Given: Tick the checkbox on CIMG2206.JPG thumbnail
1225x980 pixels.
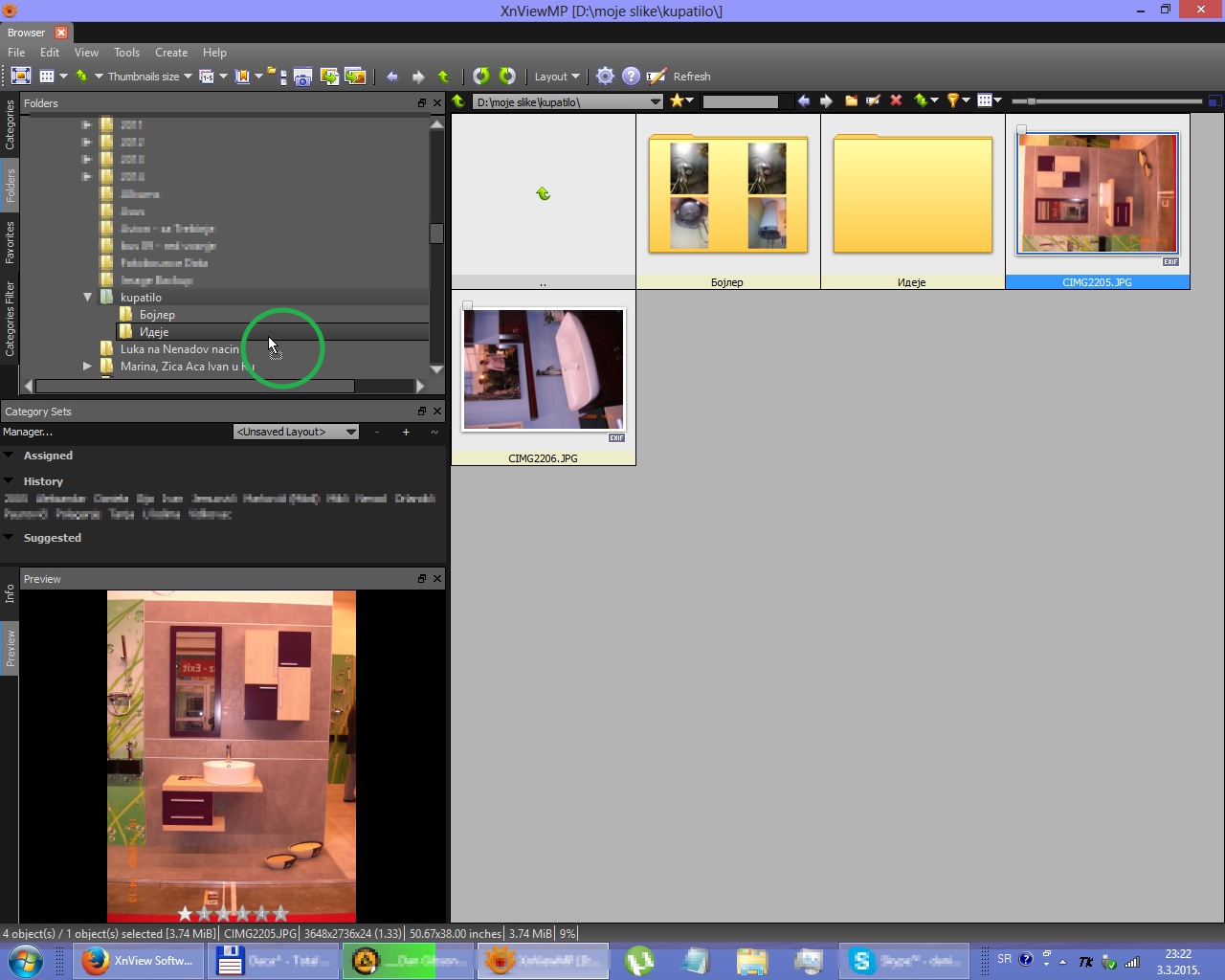Looking at the screenshot, I should 468,305.
